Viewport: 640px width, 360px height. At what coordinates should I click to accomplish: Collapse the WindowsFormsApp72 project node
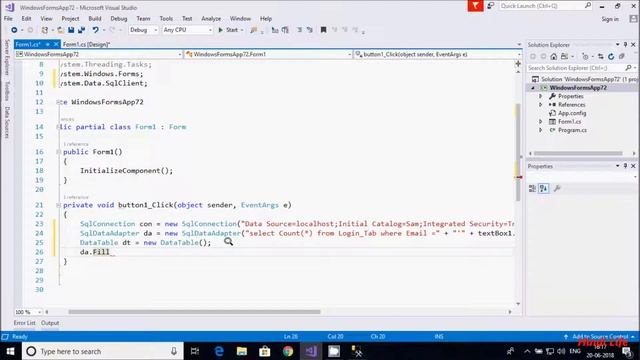[533, 88]
